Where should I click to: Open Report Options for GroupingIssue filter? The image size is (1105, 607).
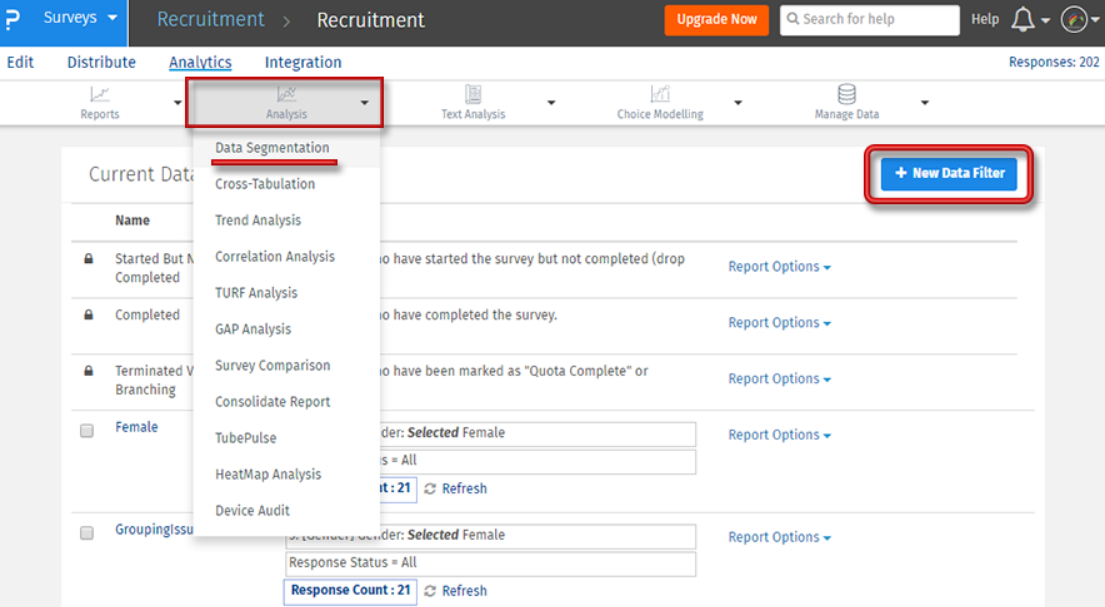779,537
